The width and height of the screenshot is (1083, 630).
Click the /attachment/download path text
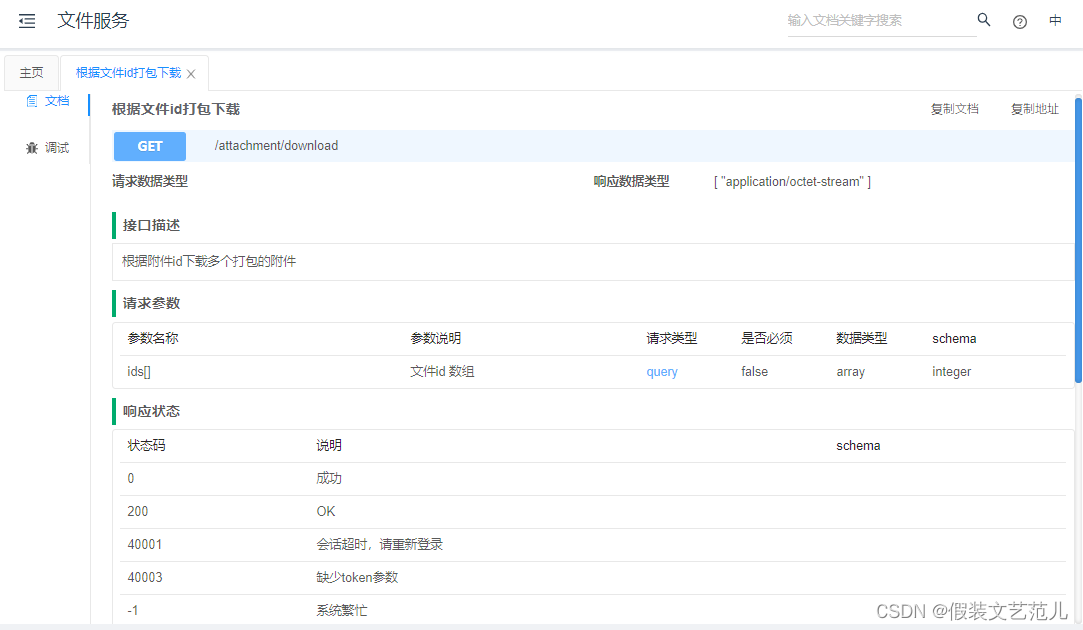(276, 146)
